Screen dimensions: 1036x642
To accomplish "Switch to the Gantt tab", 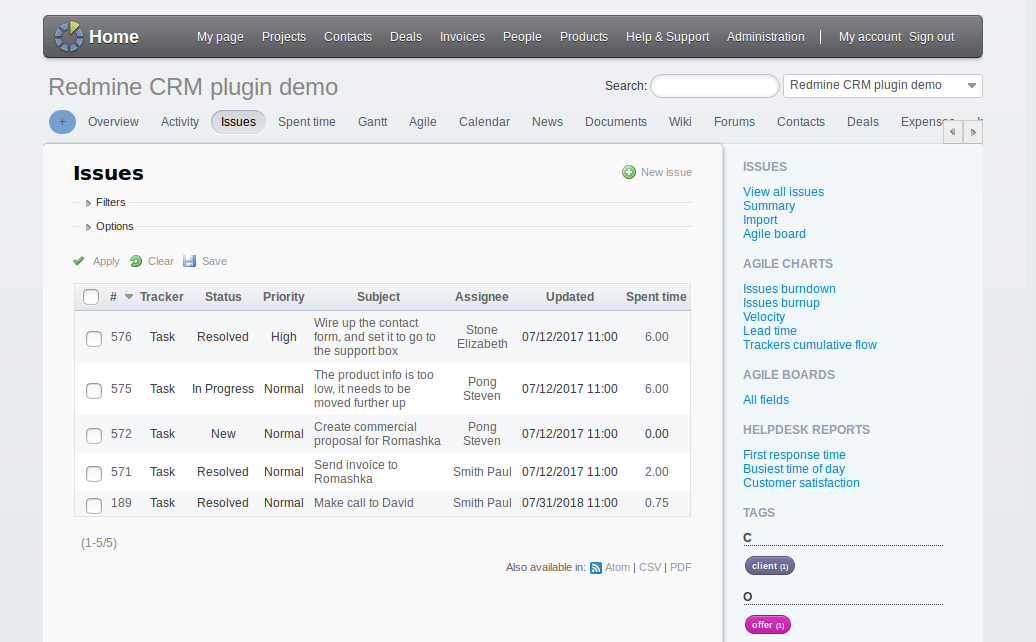I will (372, 122).
